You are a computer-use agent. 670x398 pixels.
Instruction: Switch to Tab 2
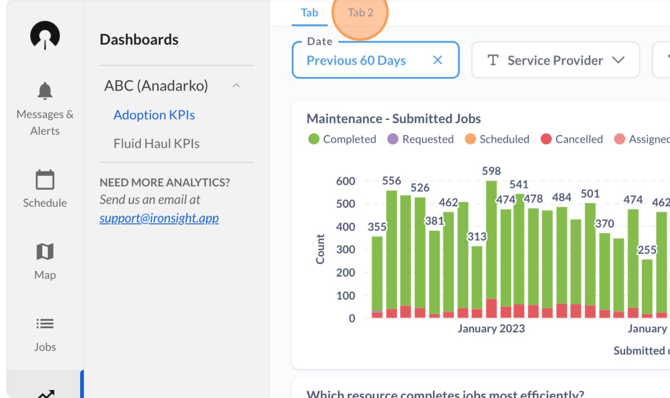[x=361, y=13]
